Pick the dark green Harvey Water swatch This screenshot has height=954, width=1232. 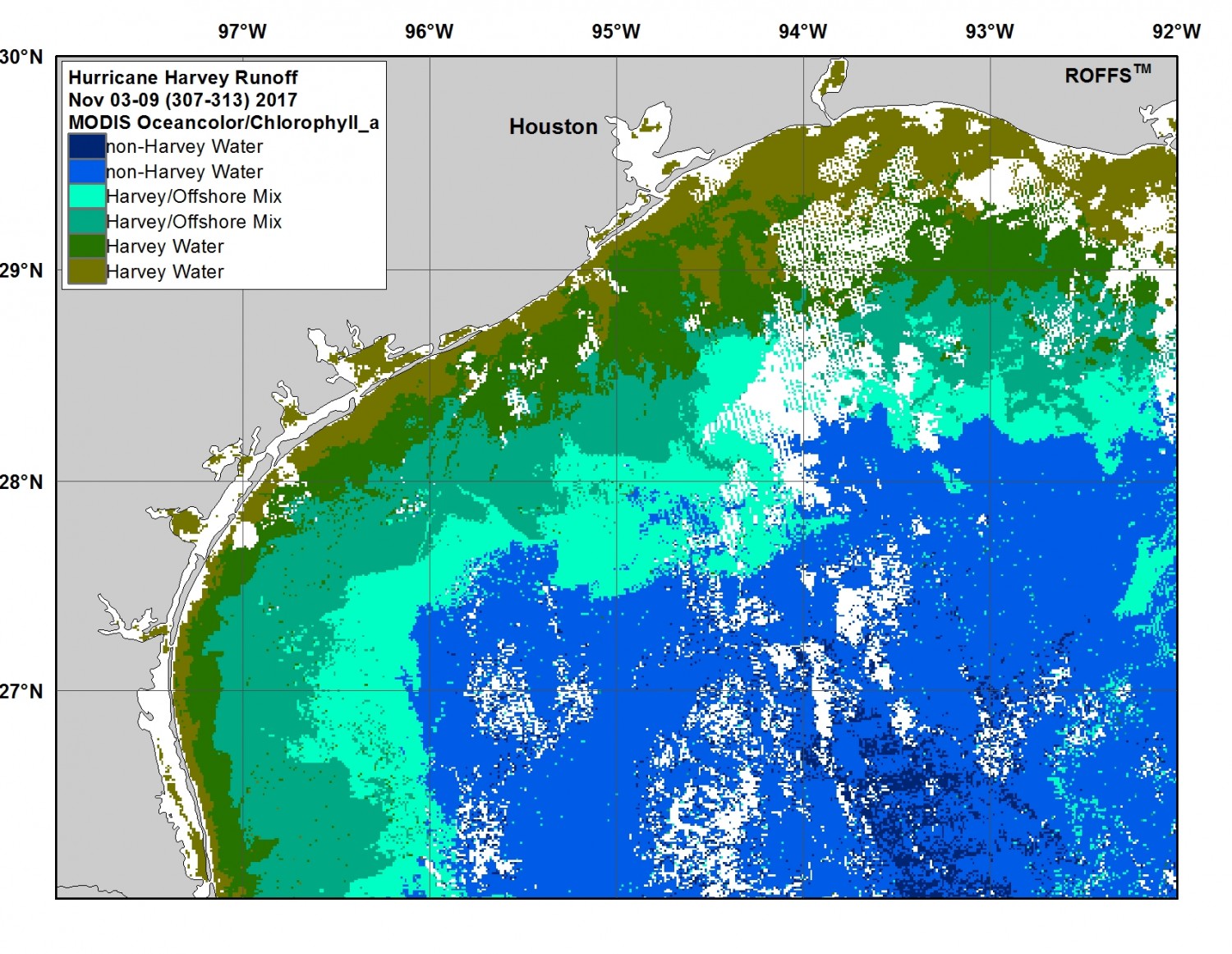click(x=86, y=247)
